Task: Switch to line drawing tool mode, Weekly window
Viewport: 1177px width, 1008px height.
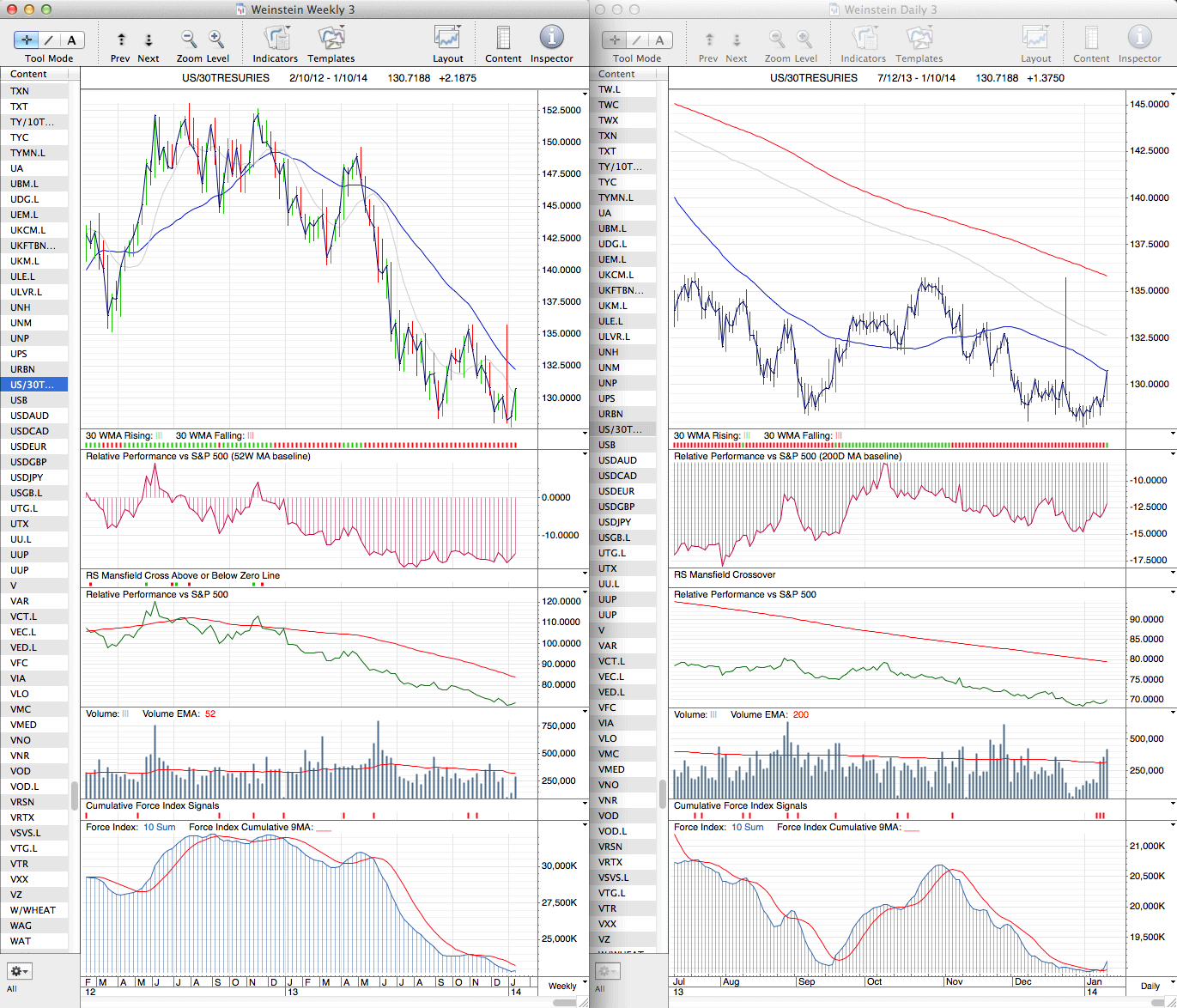Action: pos(49,40)
